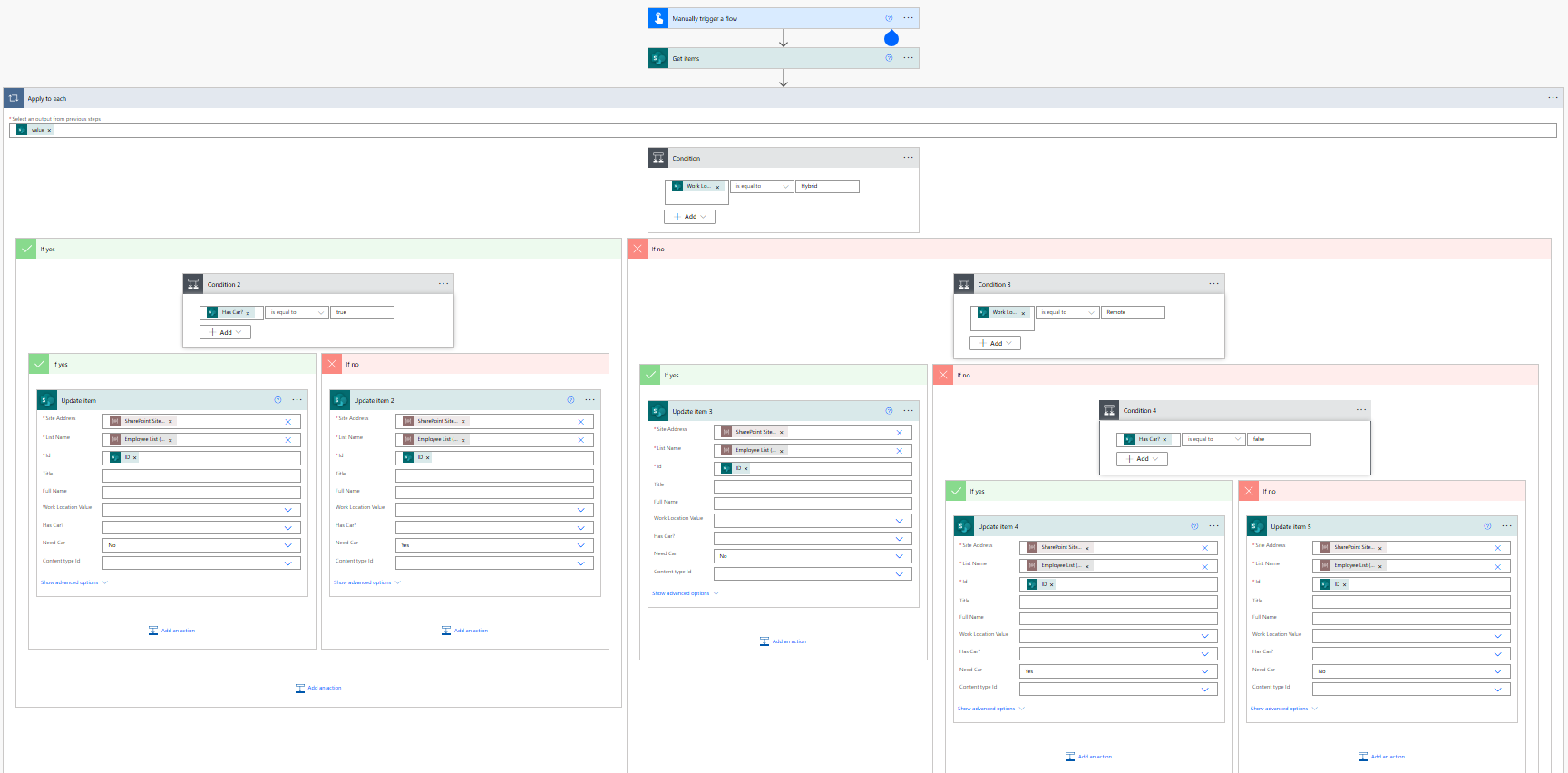Open the operator dropdown in Condition 3
The height and width of the screenshot is (773, 1568).
click(x=1066, y=312)
